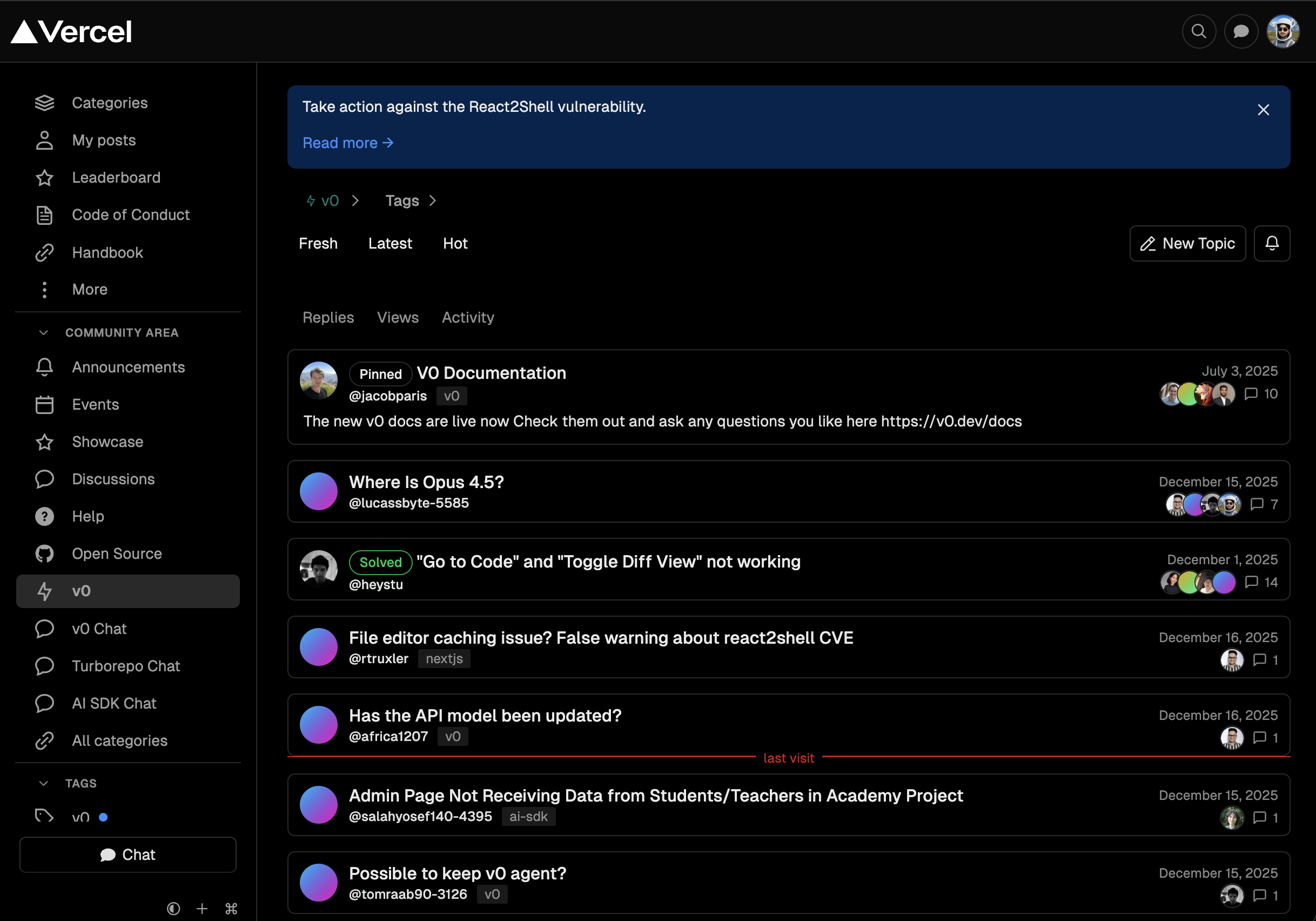
Task: Switch to the Hot tab
Action: coord(454,243)
